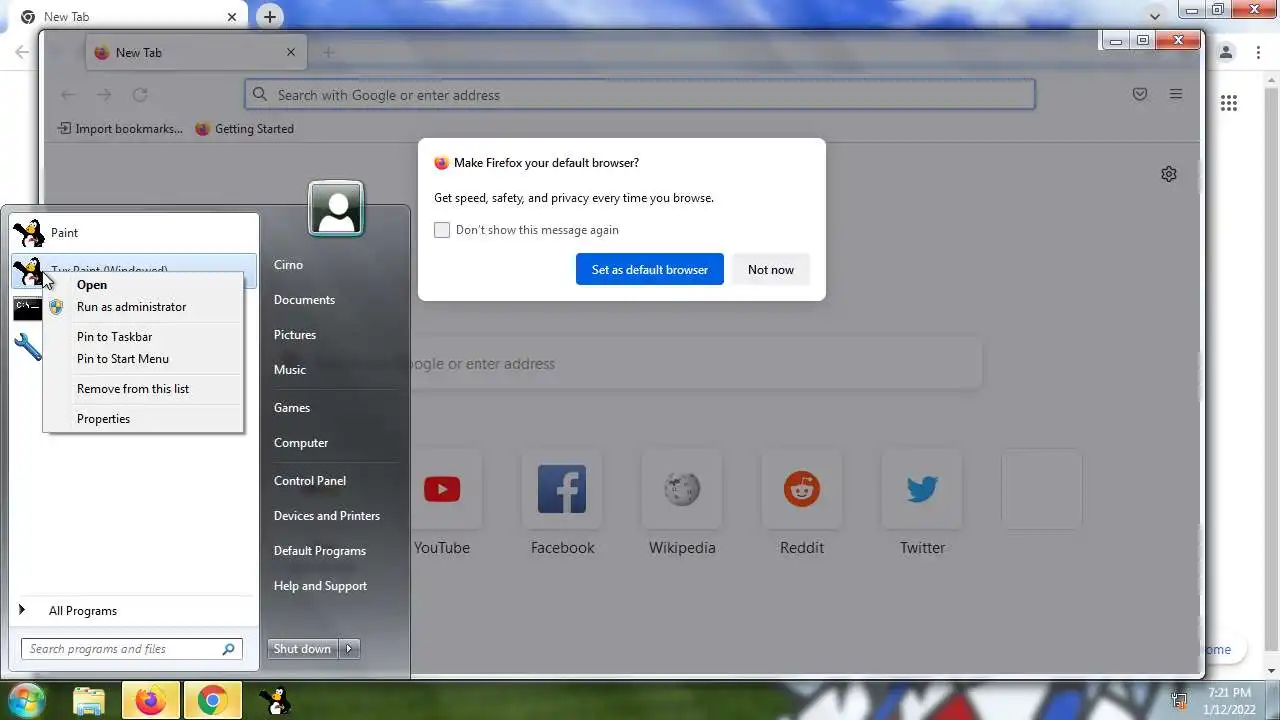The image size is (1280, 720).
Task: Click the taskbar clock and date
Action: click(x=1229, y=701)
